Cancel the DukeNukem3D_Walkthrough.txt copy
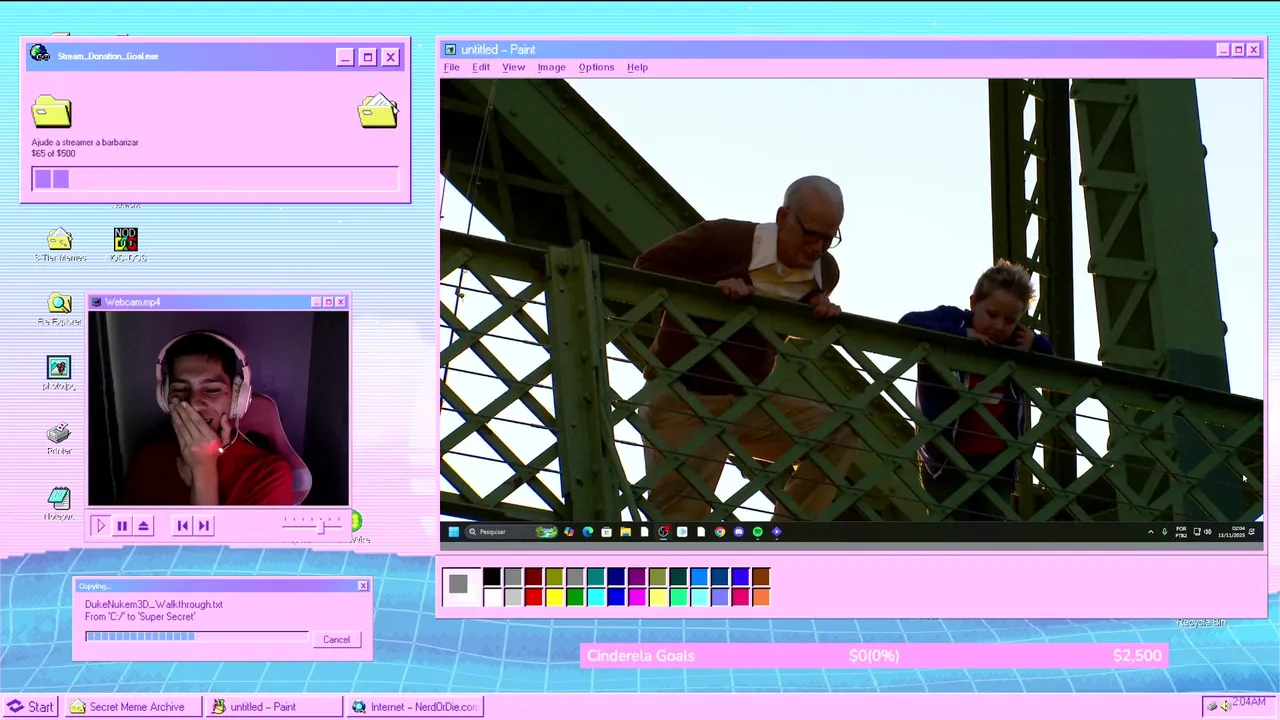 (336, 640)
